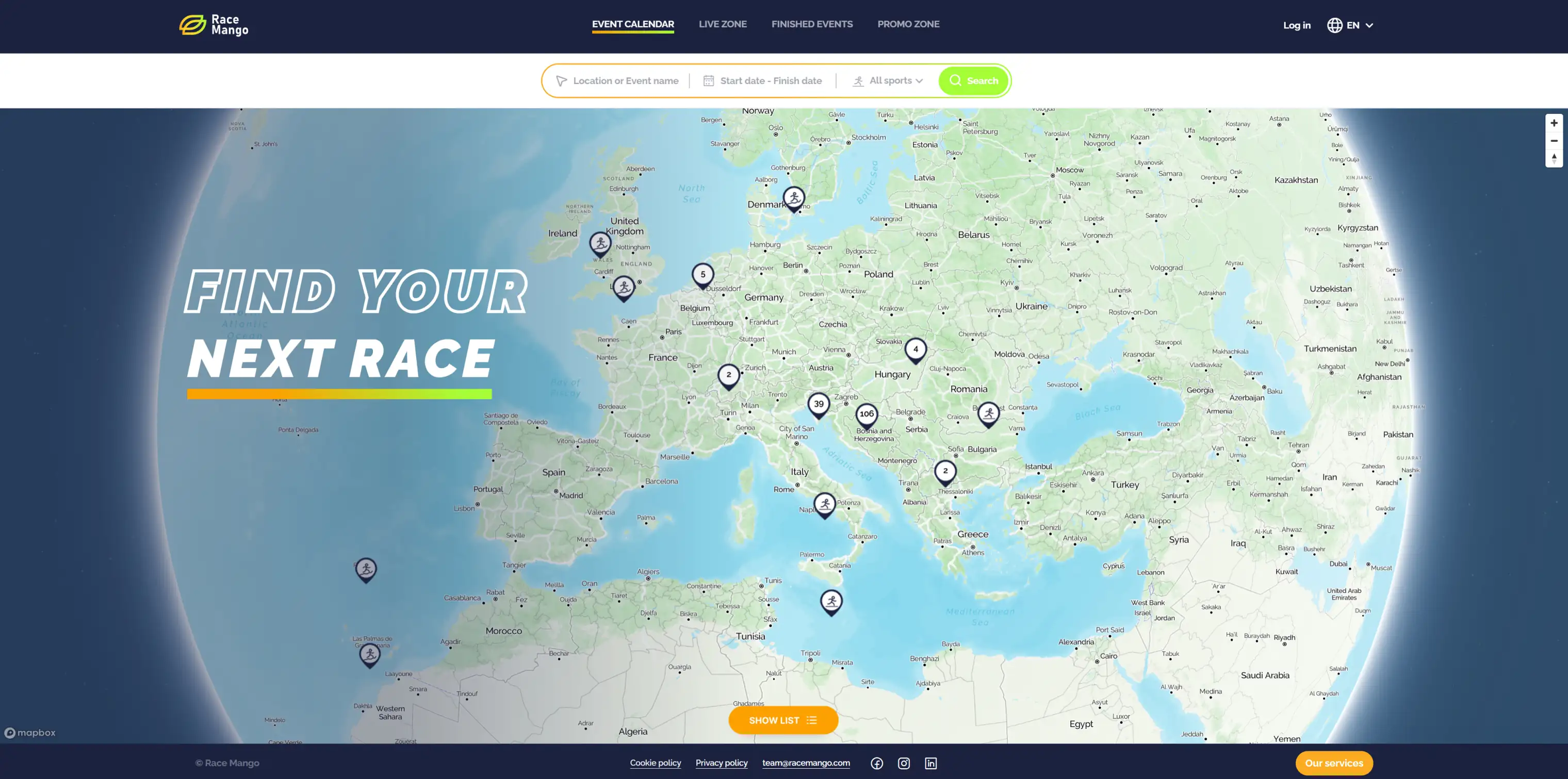Click the globe language icon
The width and height of the screenshot is (1568, 779).
click(1334, 26)
